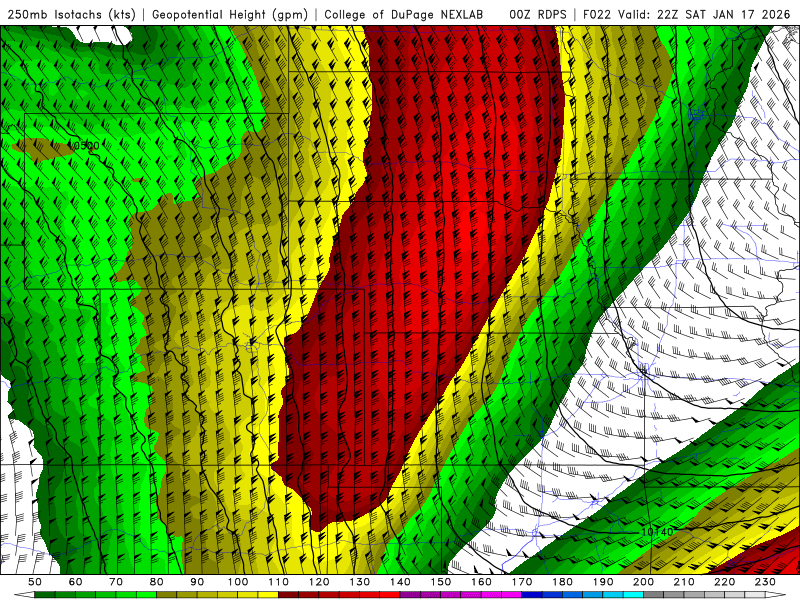This screenshot has width=800, height=600.
Task: Click the "22Z SAT JAN 17 2026" valid time
Action: pos(723,15)
